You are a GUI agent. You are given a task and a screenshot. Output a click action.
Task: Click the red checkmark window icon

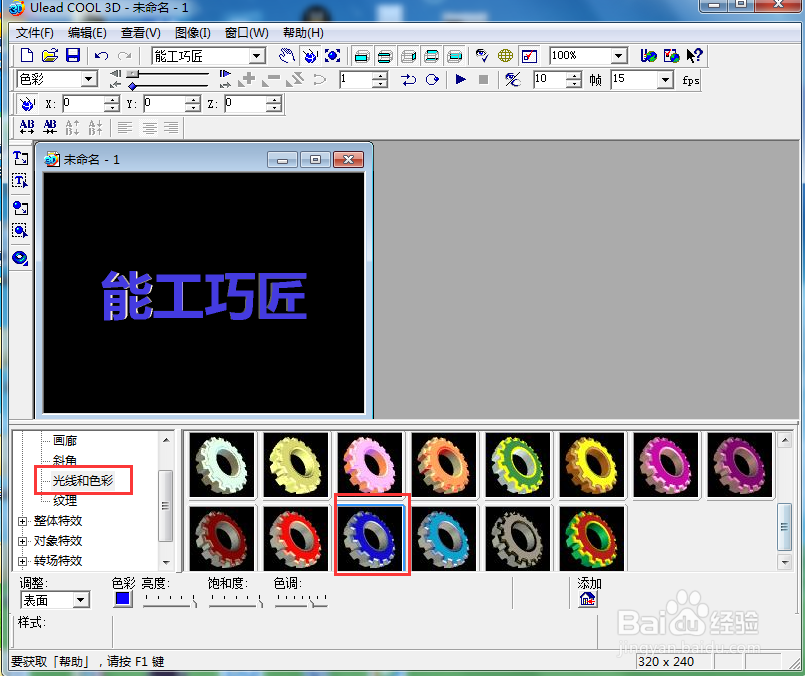click(529, 55)
